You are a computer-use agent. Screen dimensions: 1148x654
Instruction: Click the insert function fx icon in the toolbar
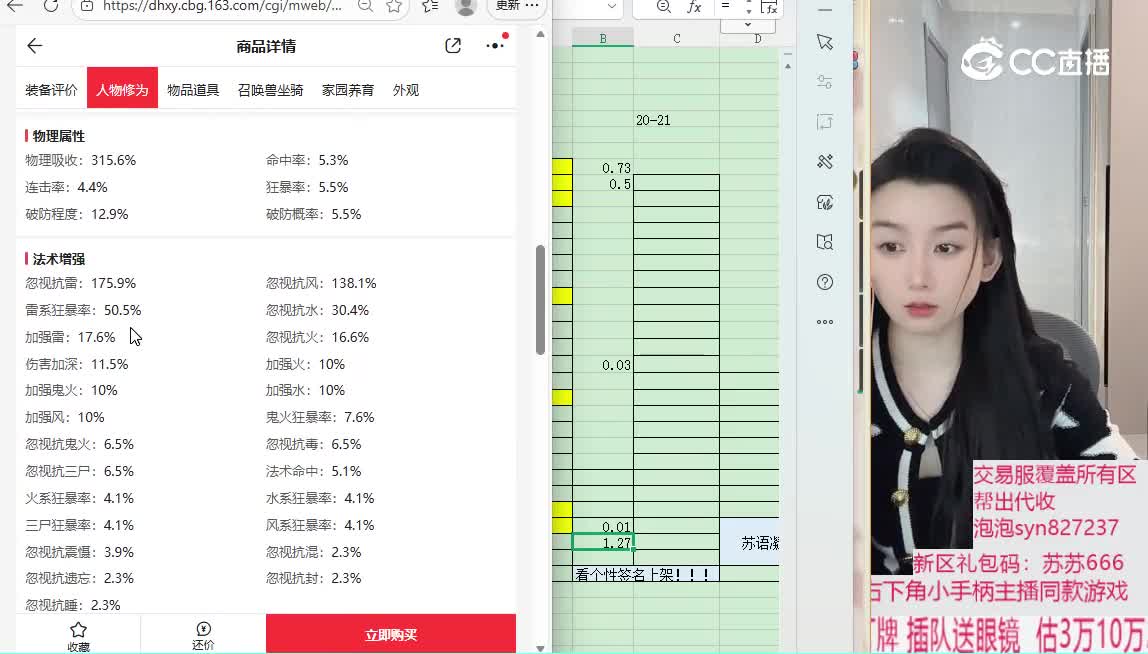693,7
